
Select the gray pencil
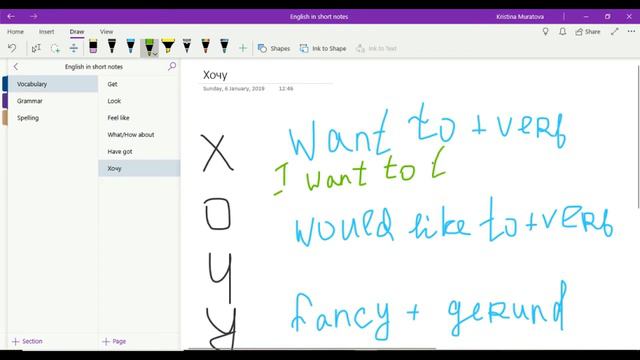(x=187, y=46)
